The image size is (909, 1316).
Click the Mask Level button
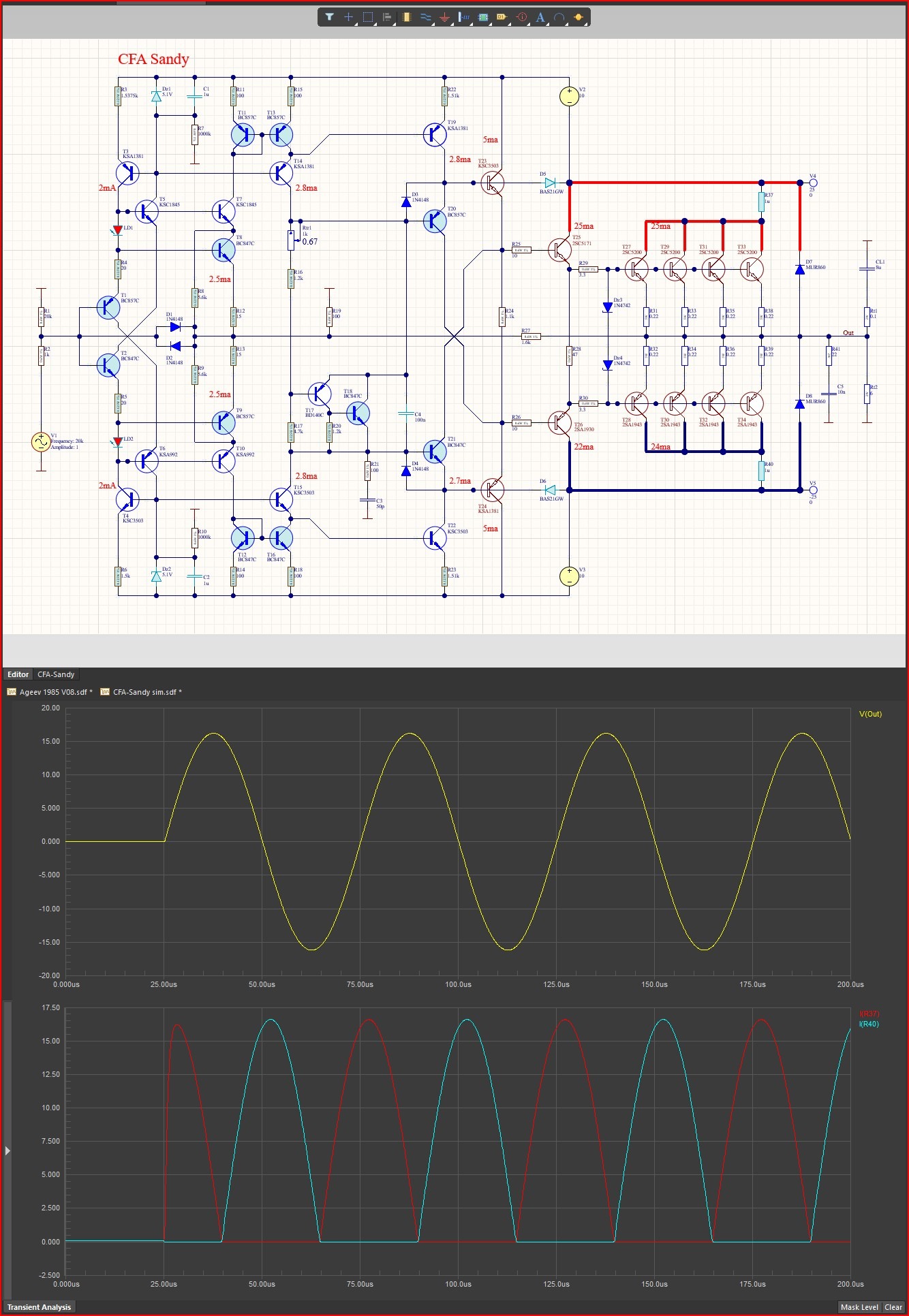pos(859,1307)
